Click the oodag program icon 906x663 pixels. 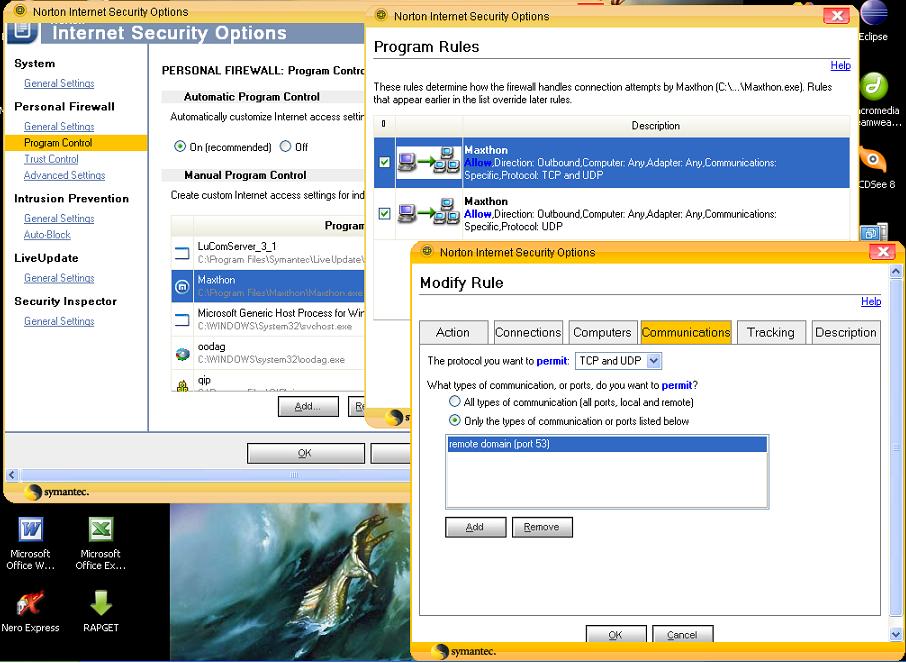(183, 353)
